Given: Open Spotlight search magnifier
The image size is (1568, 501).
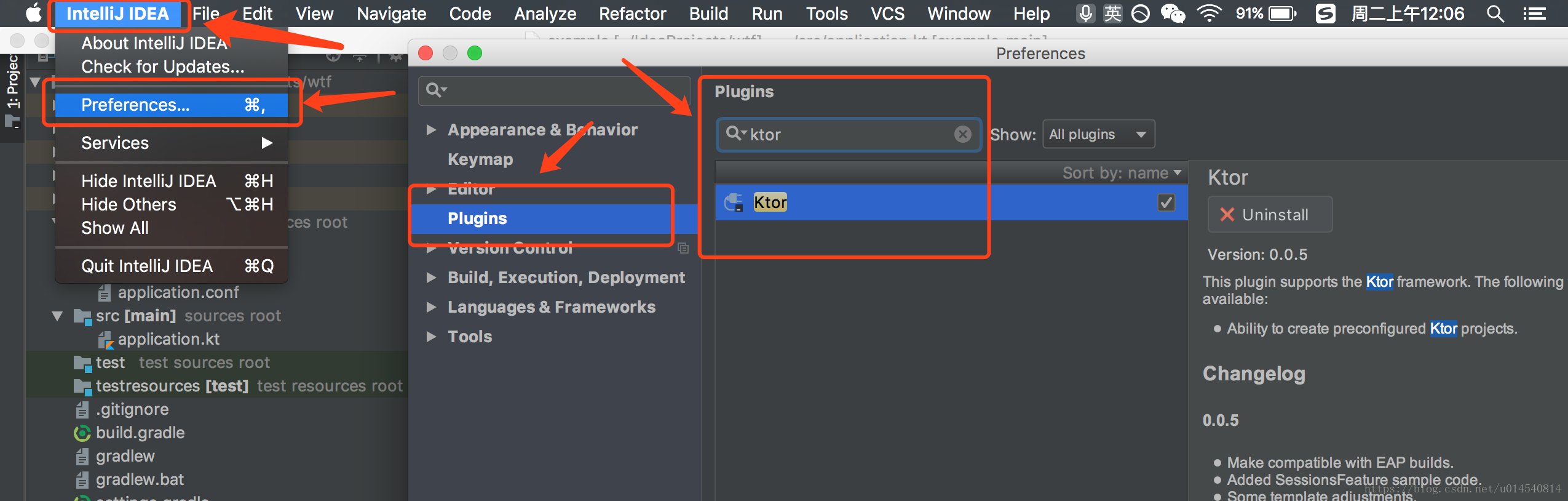Looking at the screenshot, I should click(1495, 13).
